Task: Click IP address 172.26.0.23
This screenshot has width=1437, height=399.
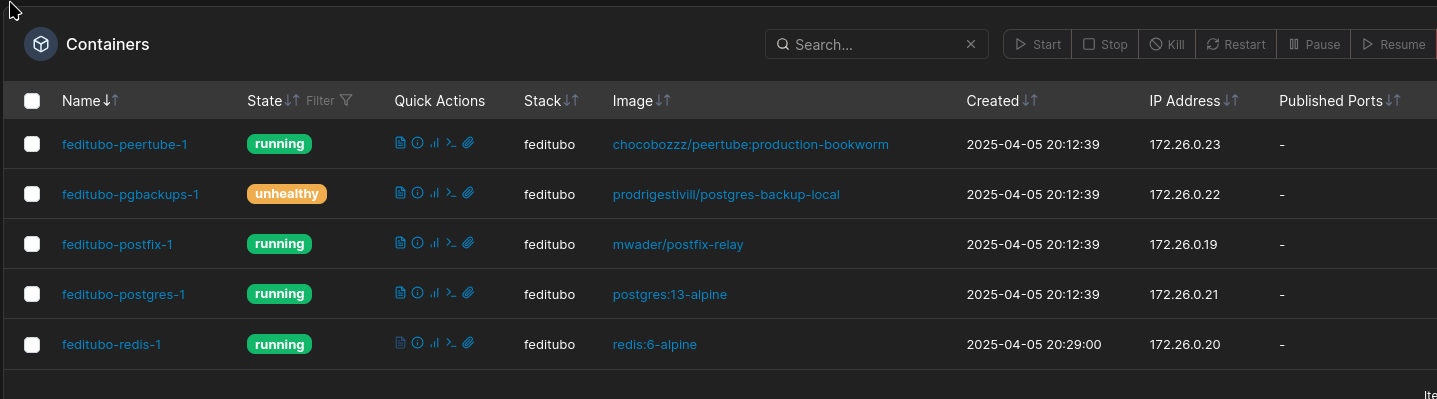Action: [x=1185, y=144]
